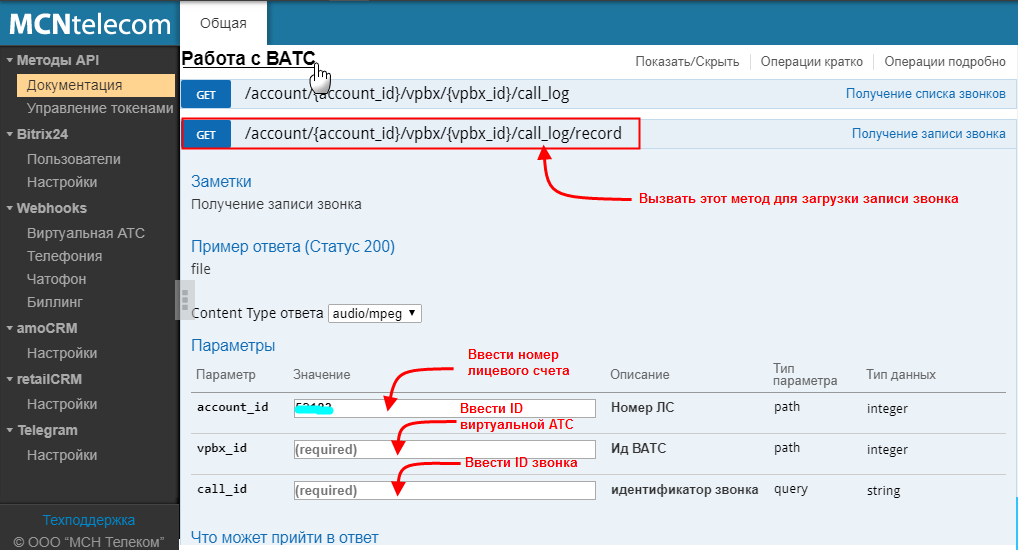Open Чатофон under Webhooks
The width and height of the screenshot is (1018, 550).
(x=56, y=279)
